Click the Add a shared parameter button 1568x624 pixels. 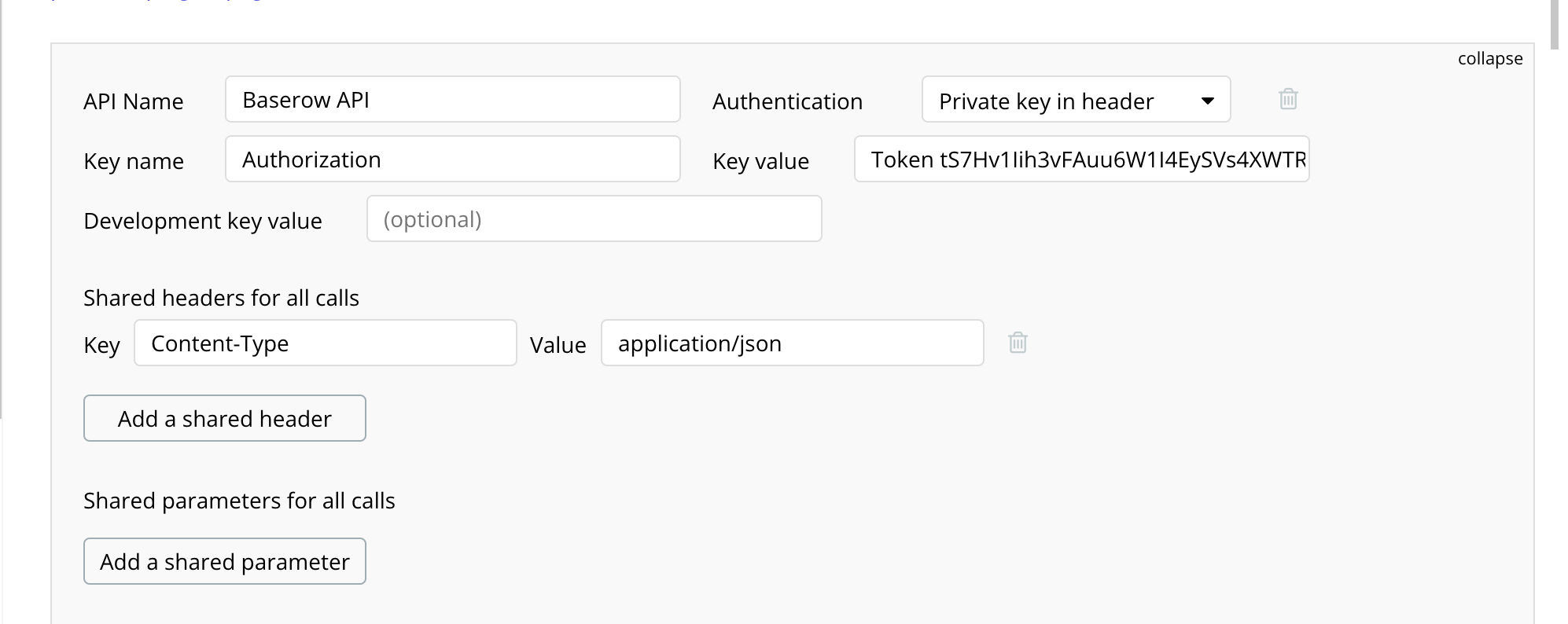224,561
